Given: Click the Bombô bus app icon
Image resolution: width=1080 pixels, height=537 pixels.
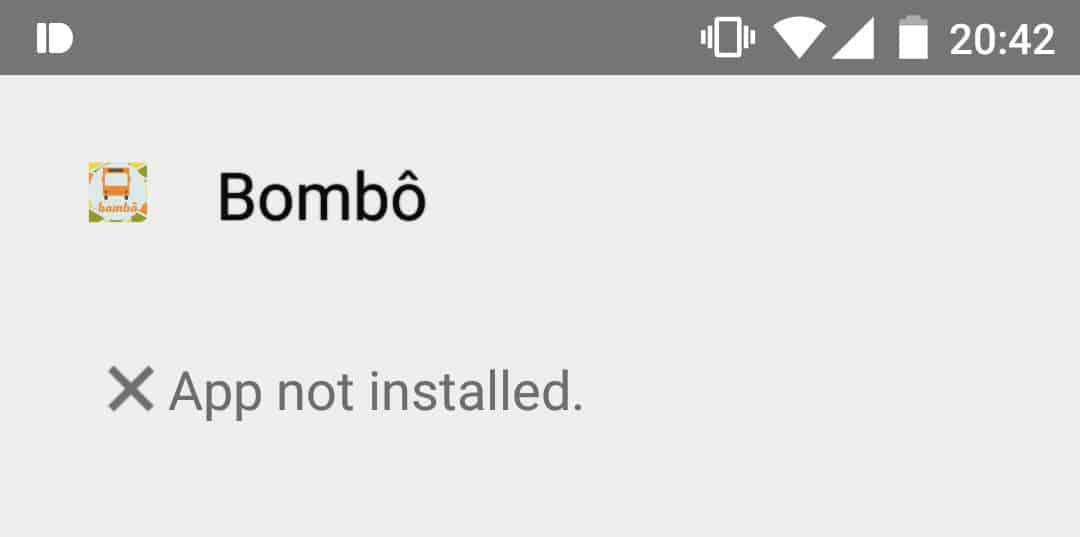Looking at the screenshot, I should click(118, 192).
